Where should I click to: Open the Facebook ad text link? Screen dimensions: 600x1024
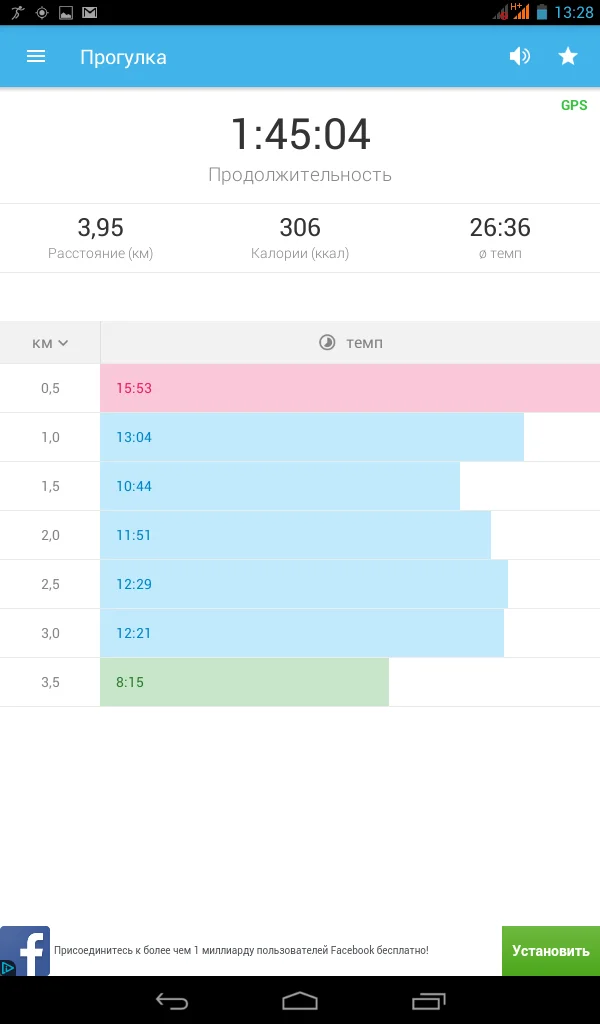tap(241, 950)
